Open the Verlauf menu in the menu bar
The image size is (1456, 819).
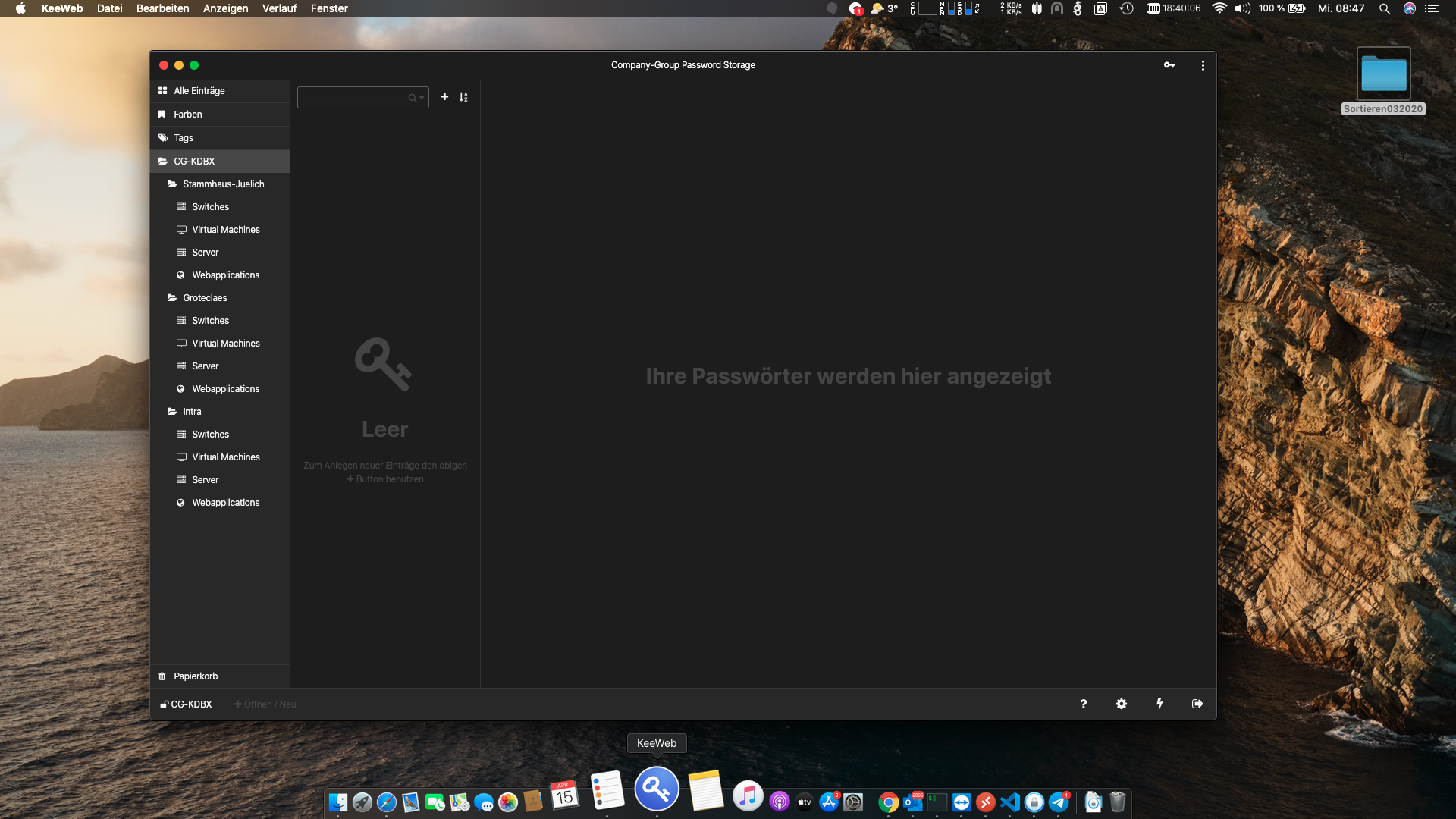coord(279,8)
